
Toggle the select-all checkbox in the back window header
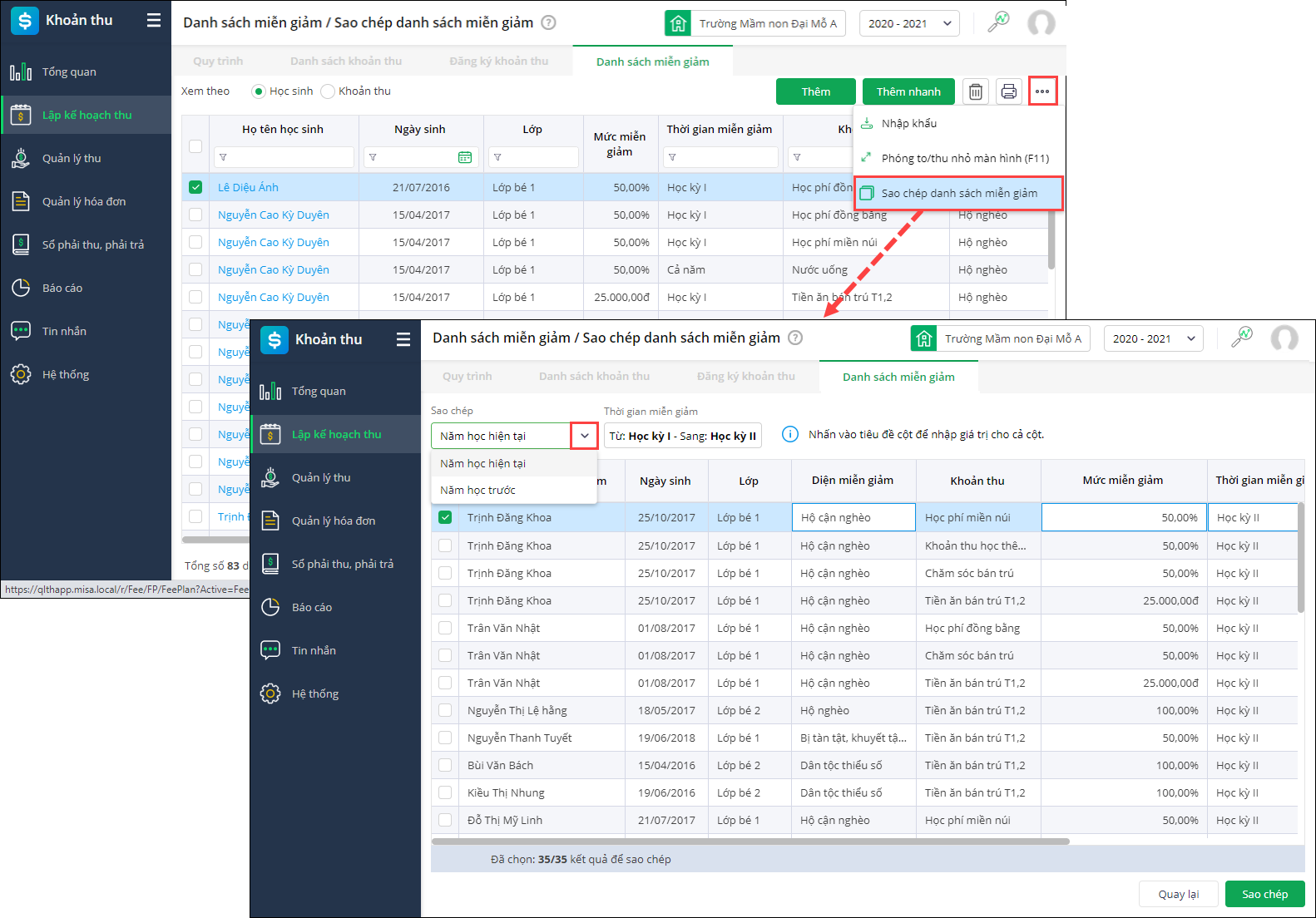click(x=195, y=146)
